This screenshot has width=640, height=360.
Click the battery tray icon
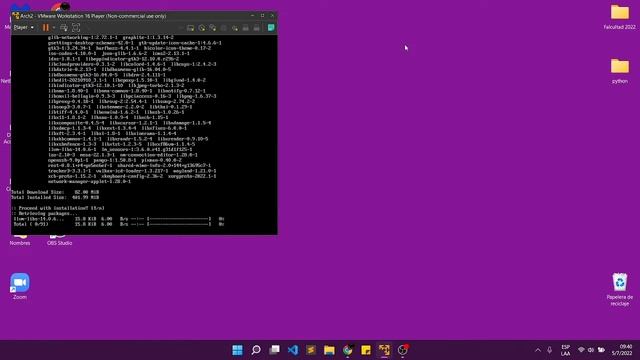(601, 350)
